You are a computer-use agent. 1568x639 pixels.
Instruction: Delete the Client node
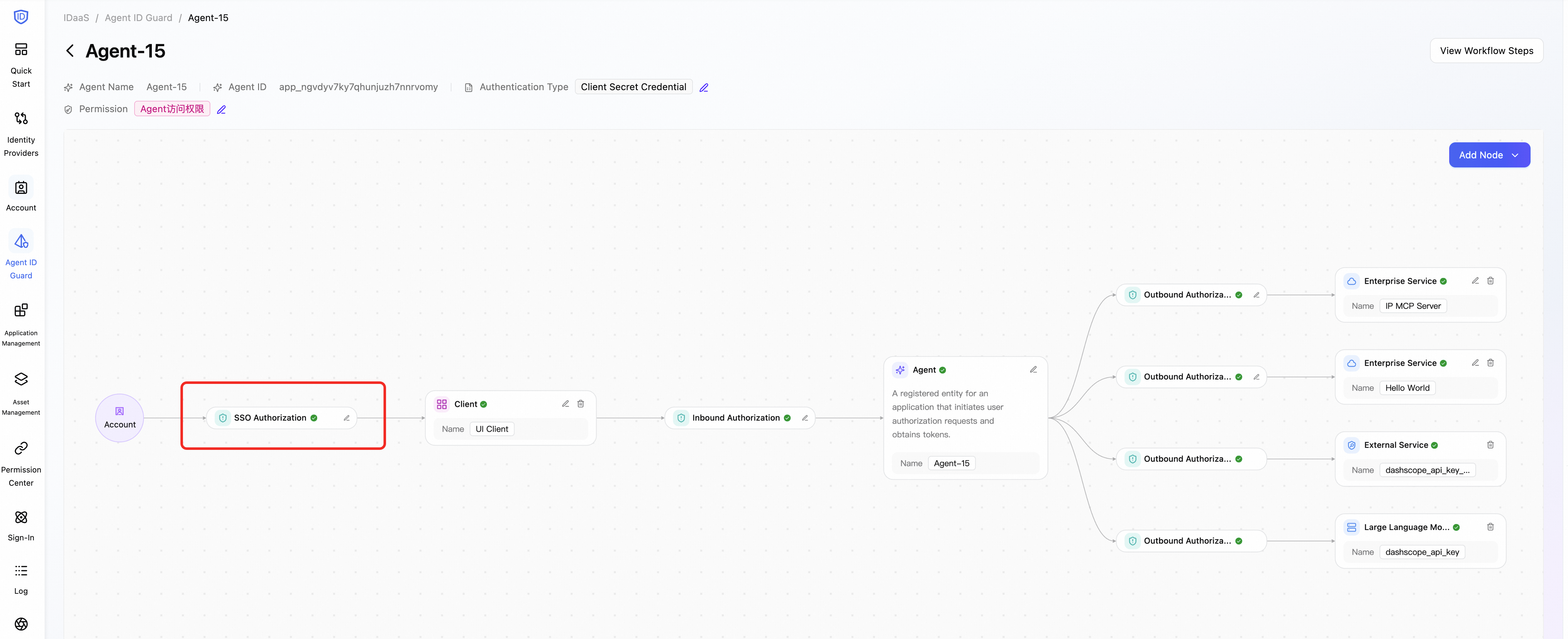[x=581, y=404]
